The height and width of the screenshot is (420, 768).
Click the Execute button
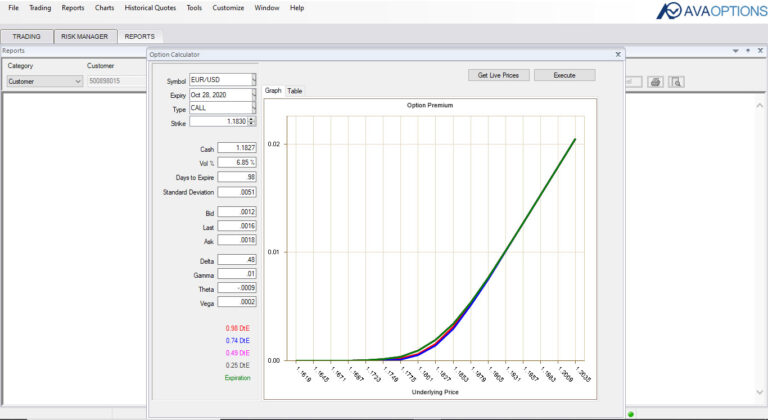click(564, 75)
